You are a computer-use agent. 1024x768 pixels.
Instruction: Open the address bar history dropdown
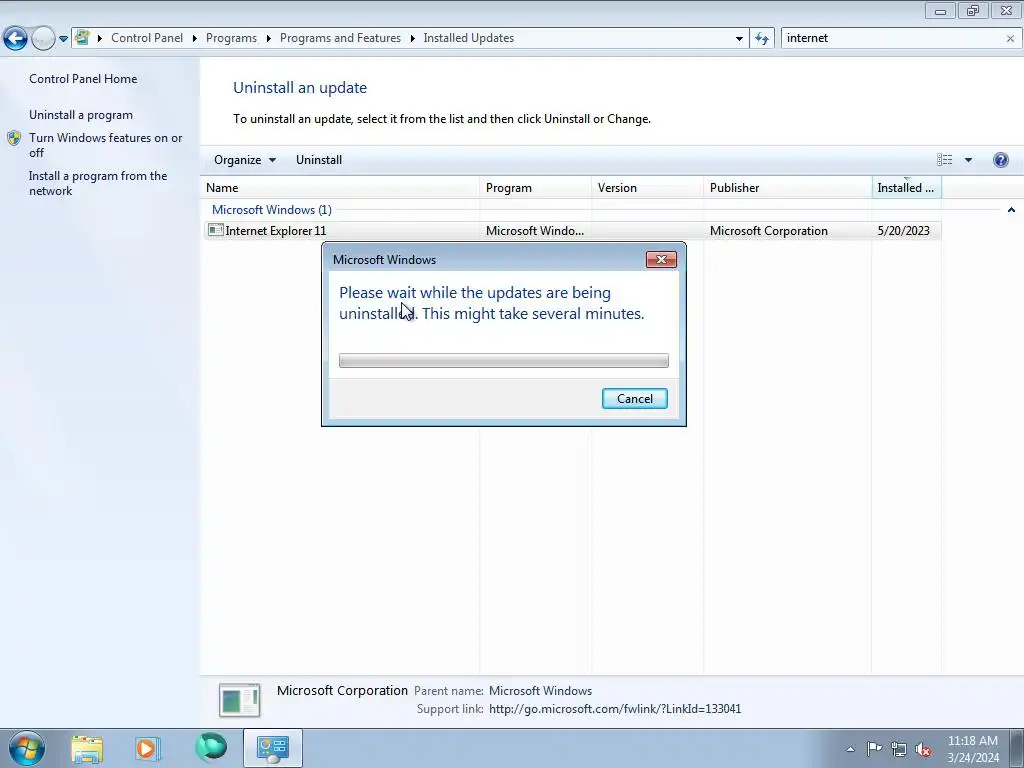click(x=739, y=39)
